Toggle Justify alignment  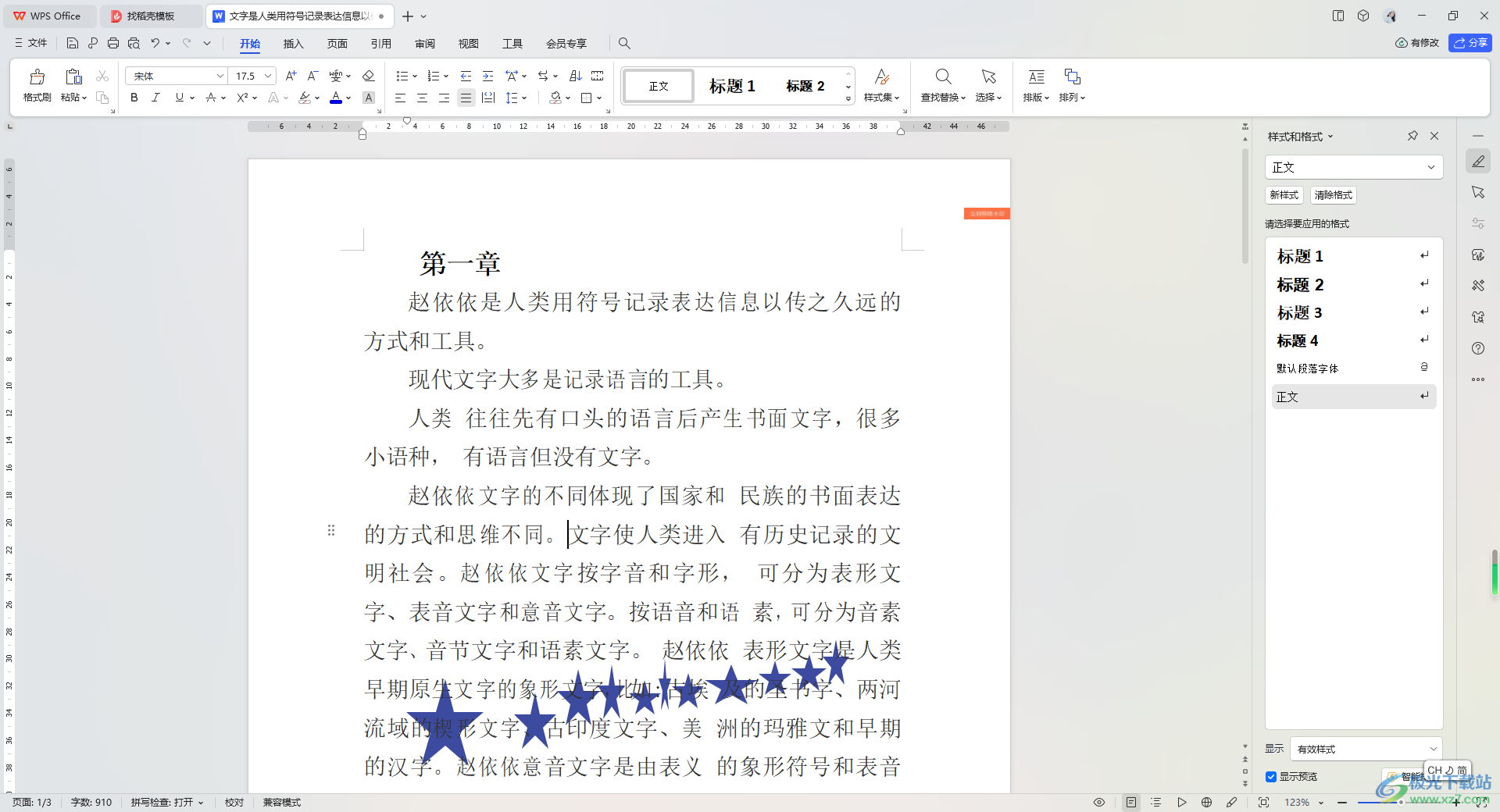[x=466, y=98]
